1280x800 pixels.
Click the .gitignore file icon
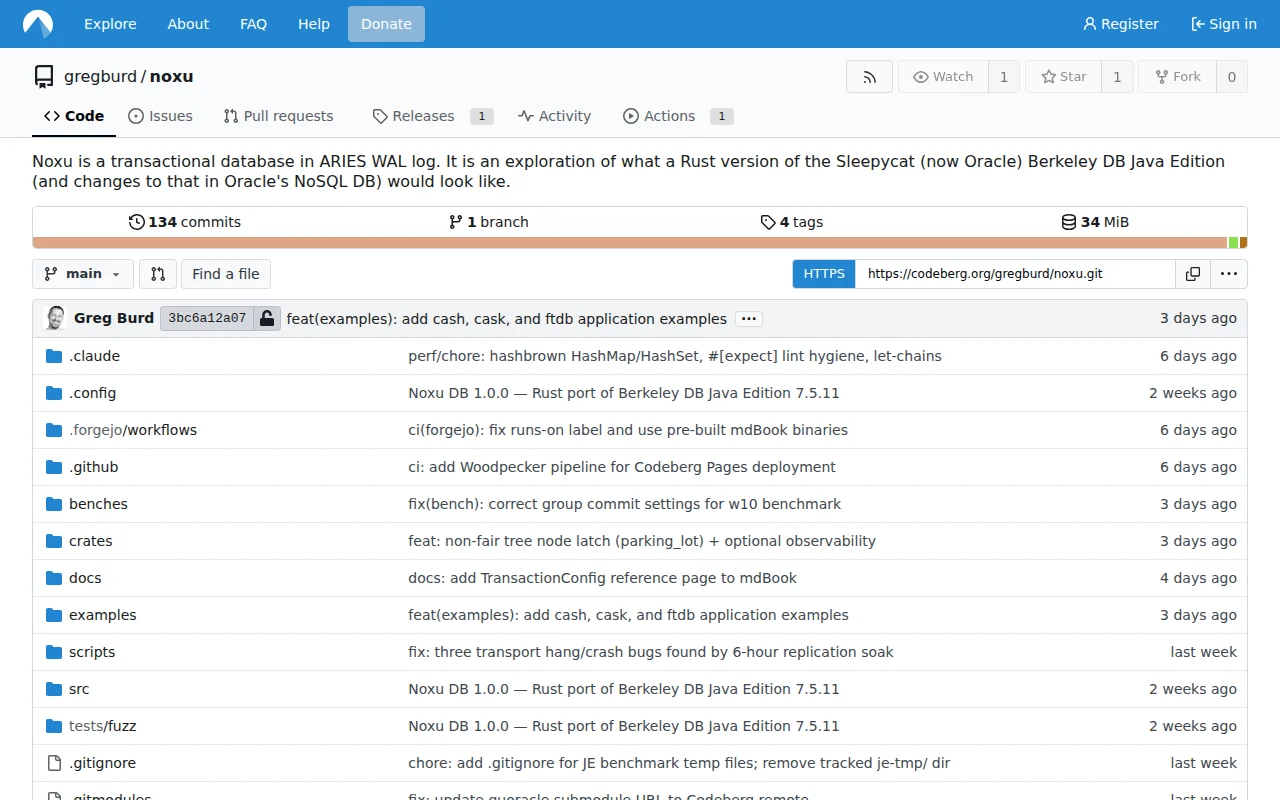click(54, 763)
